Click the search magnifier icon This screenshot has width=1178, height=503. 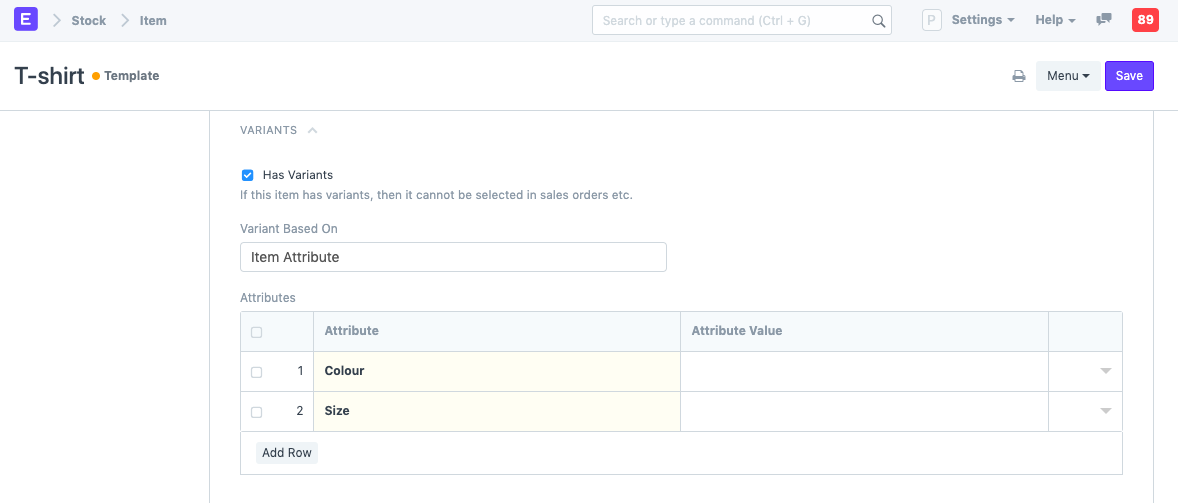point(878,21)
